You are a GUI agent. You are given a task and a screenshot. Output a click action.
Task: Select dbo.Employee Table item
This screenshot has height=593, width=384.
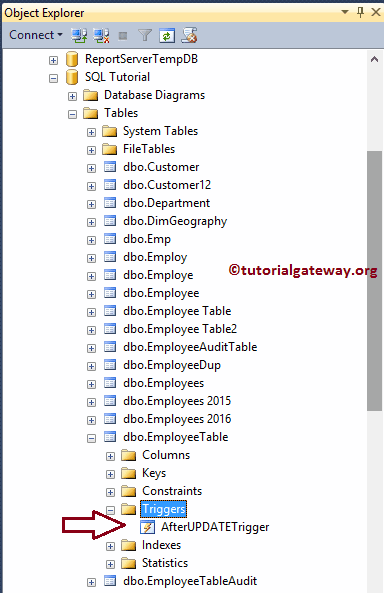tap(177, 311)
